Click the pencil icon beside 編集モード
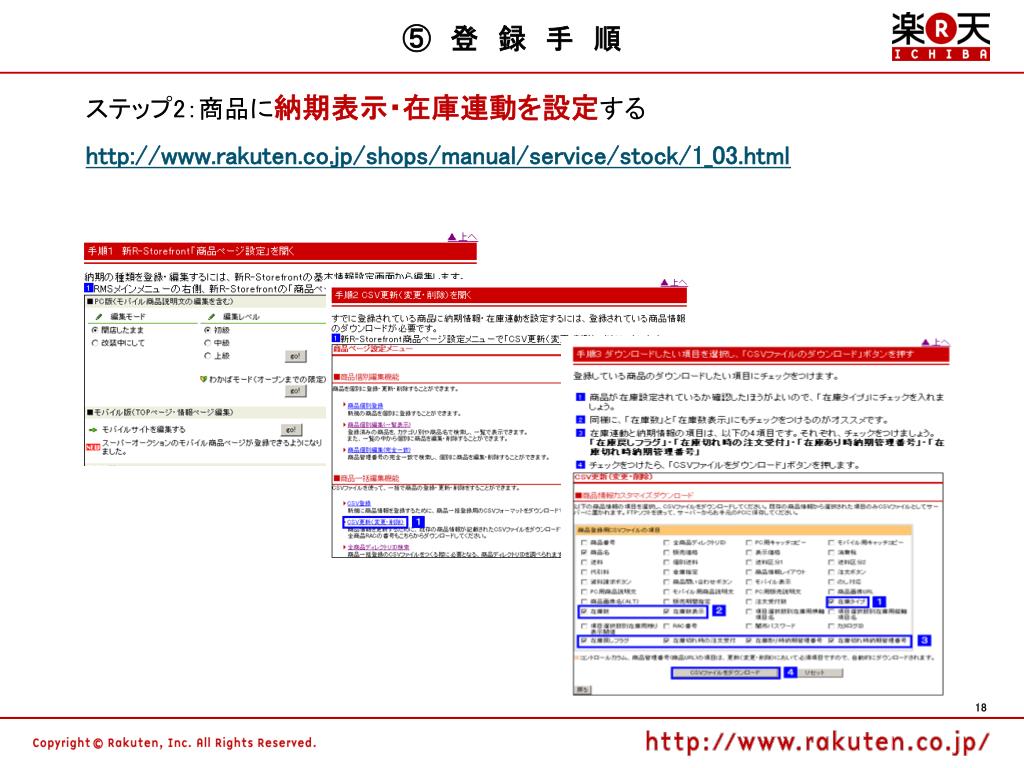Screen dimensions: 1024x768 pyautogui.click(x=99, y=317)
